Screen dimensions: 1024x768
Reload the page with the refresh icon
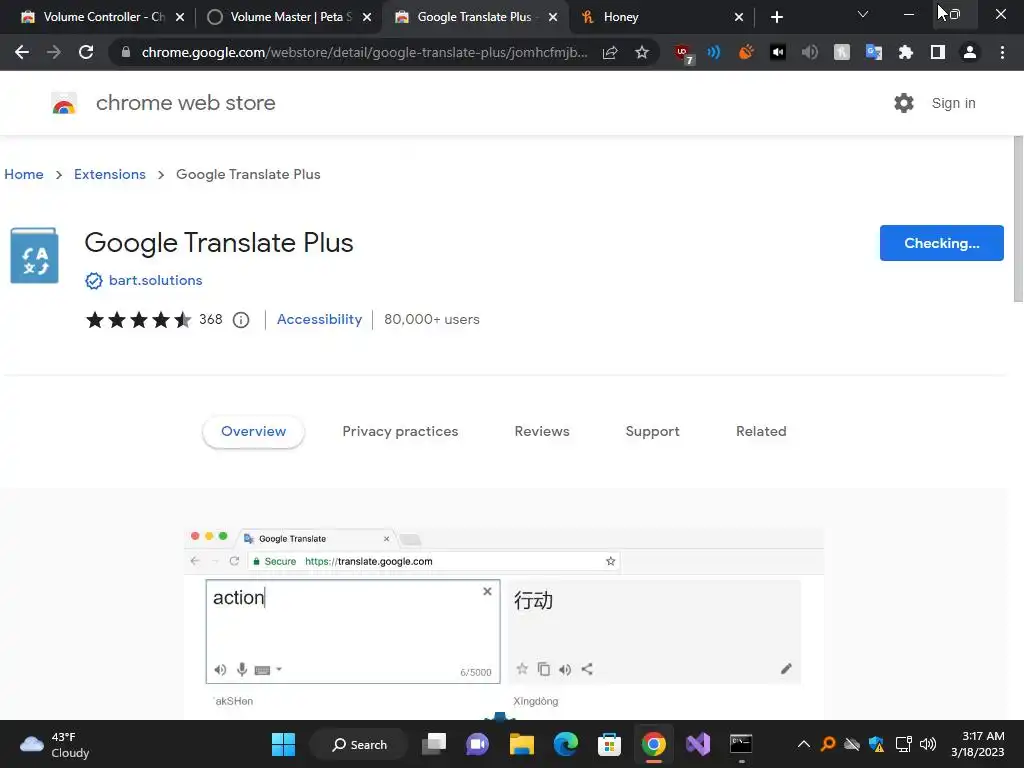86,52
